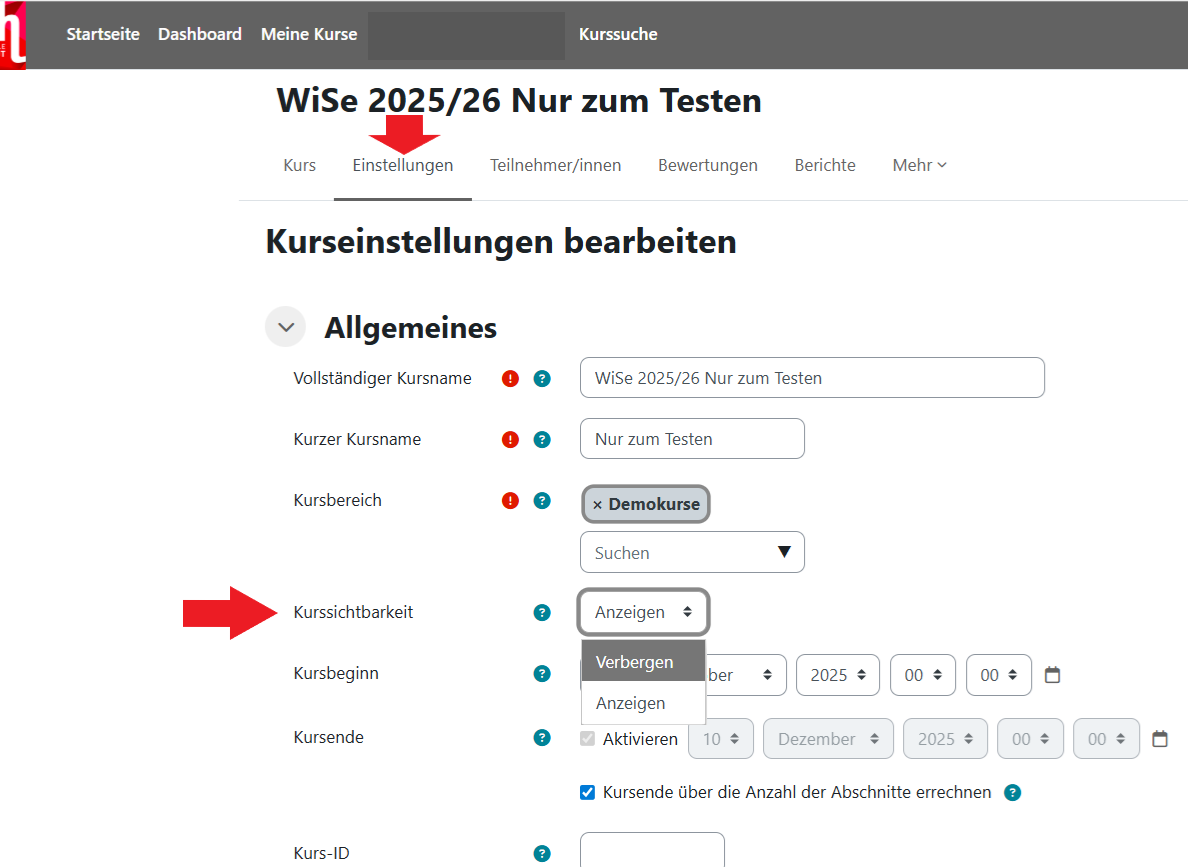
Task: Uncheck Kursende über die Anzahl der Abschnitte errechnen
Action: click(x=588, y=793)
